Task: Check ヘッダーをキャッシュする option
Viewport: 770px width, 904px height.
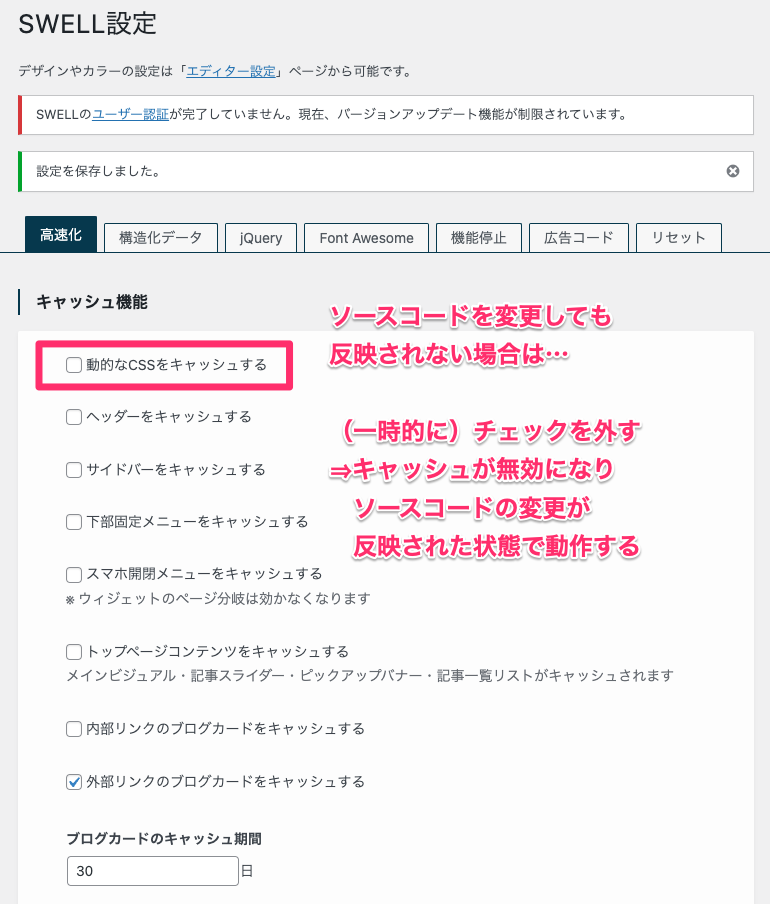Action: (x=74, y=417)
